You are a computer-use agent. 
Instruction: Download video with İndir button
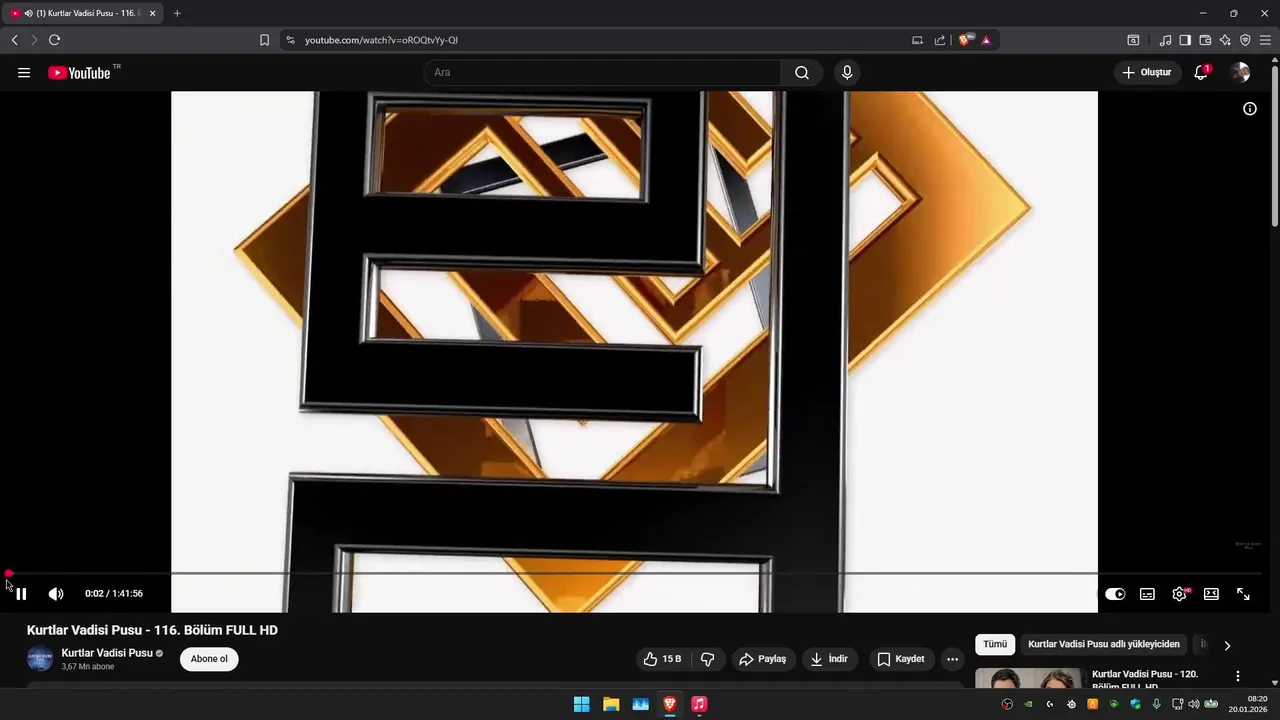pos(829,659)
